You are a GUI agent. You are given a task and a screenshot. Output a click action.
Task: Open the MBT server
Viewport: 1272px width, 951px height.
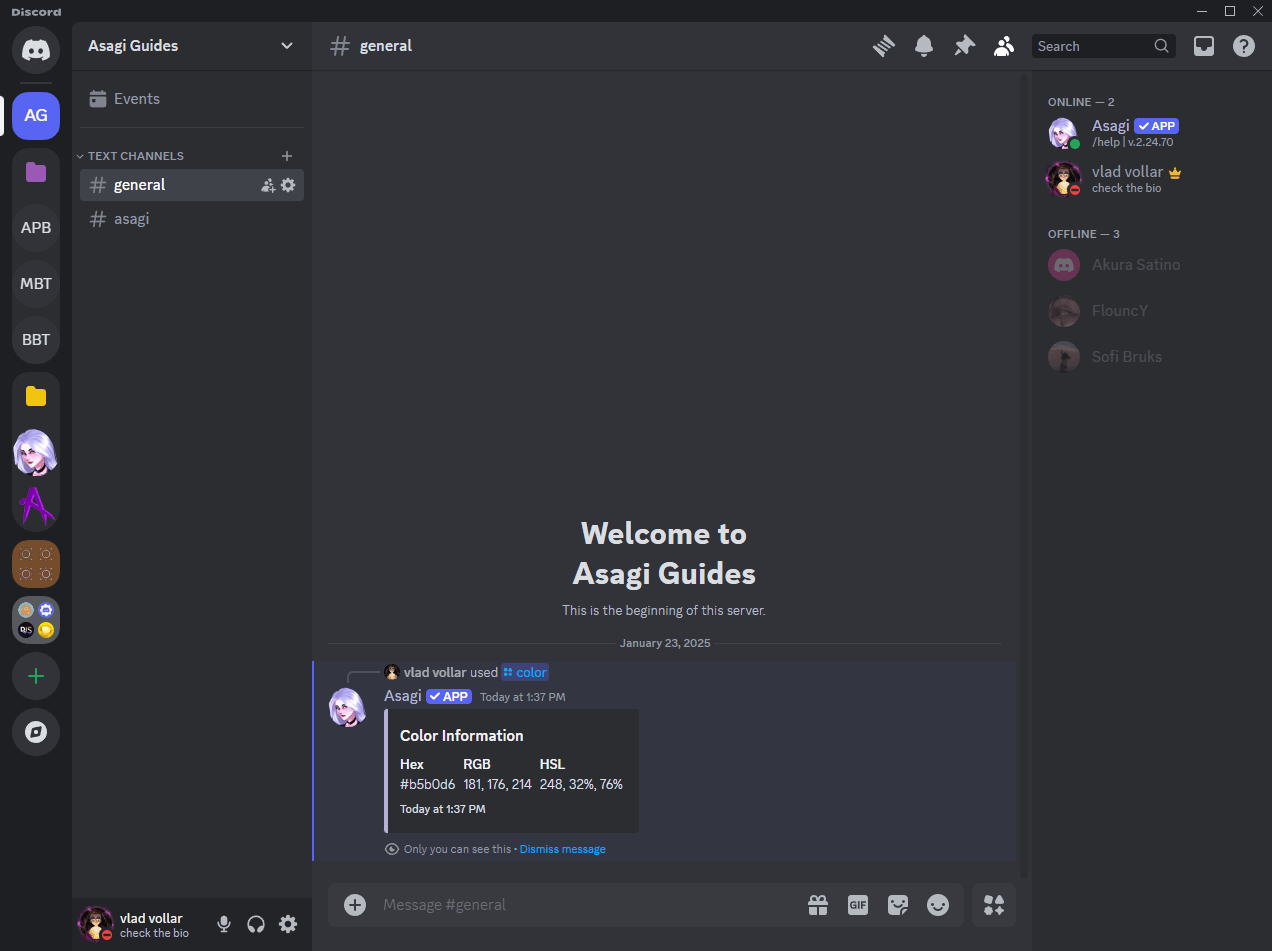[x=36, y=283]
